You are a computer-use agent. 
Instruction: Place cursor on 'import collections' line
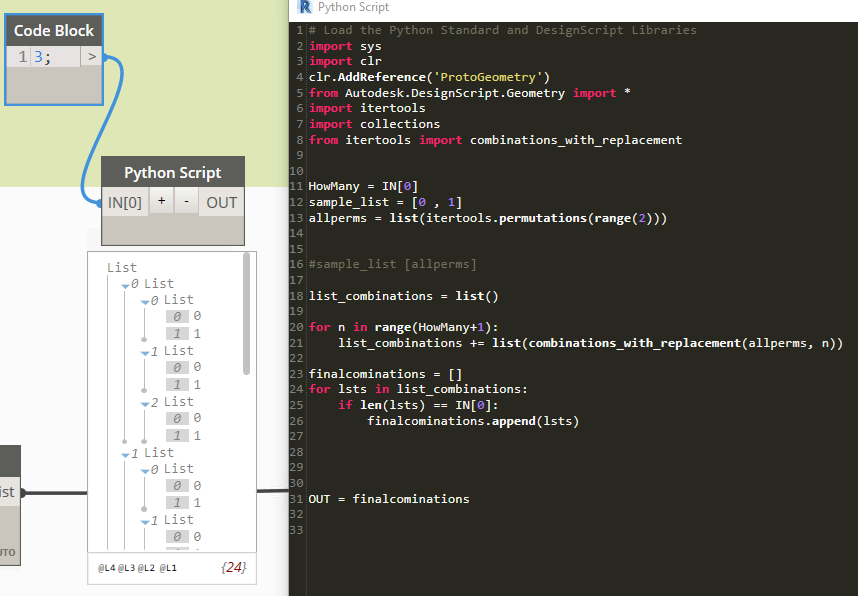click(x=374, y=124)
